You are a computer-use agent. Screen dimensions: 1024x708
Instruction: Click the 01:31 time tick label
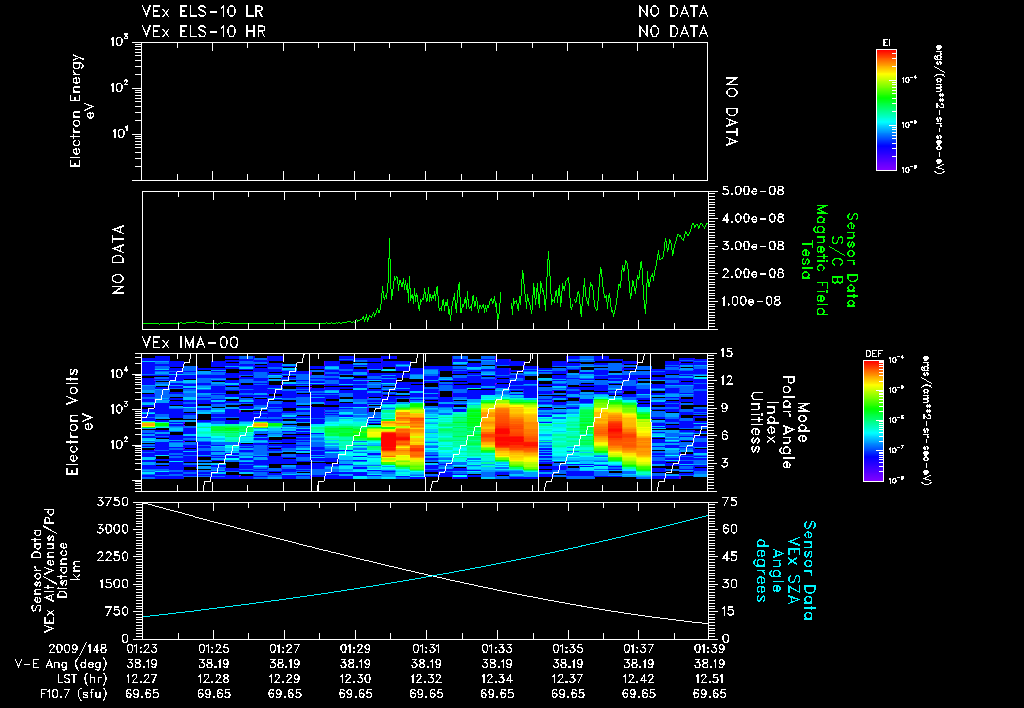[426, 649]
